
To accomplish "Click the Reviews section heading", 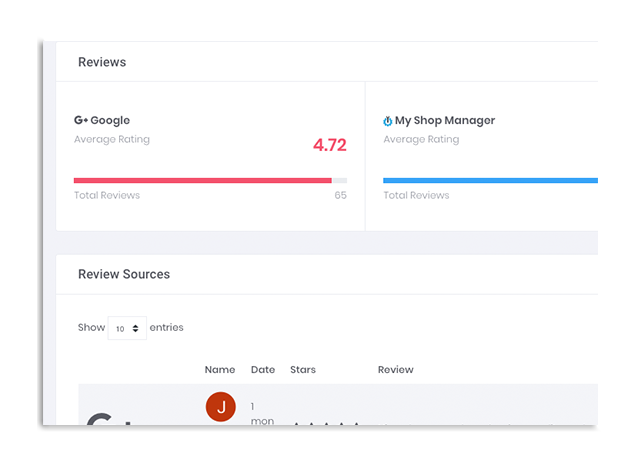I will pyautogui.click(x=102, y=62).
